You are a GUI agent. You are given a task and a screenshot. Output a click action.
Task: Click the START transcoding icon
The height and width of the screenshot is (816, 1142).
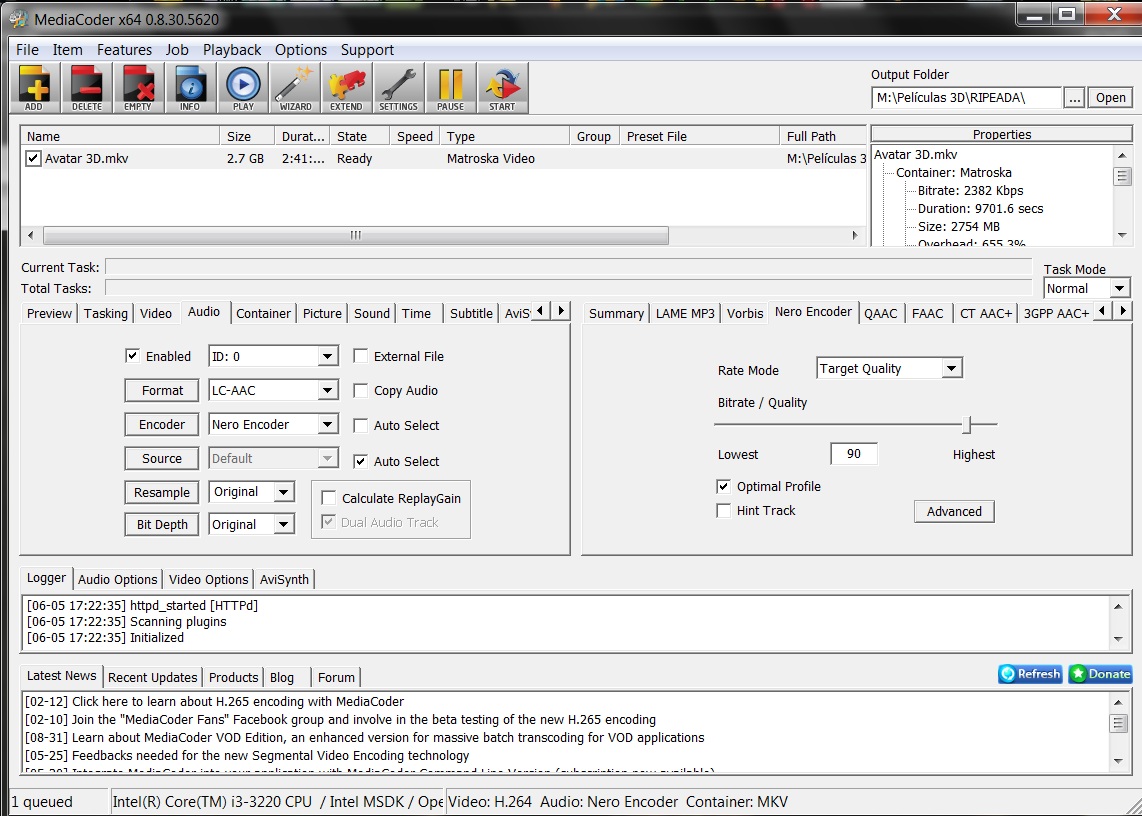point(502,88)
